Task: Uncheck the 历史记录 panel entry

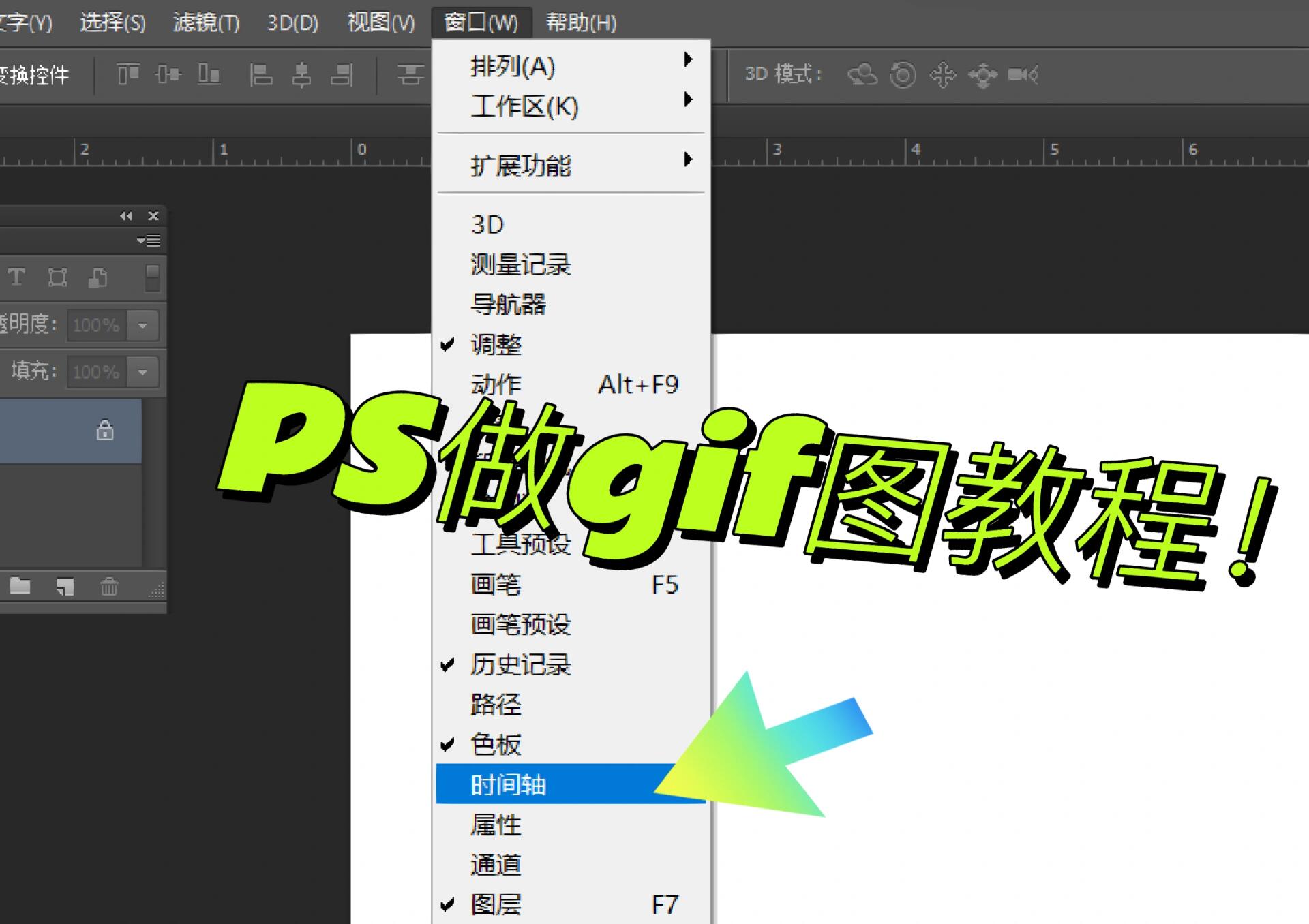Action: click(571, 664)
